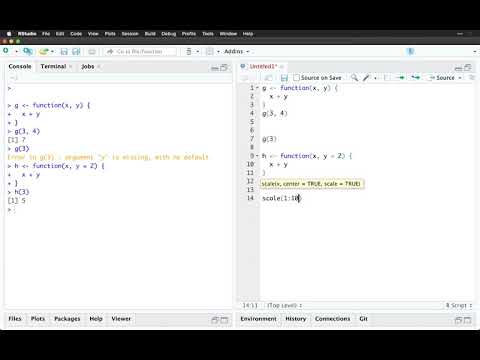Maximize the Files pane

coord(224,320)
